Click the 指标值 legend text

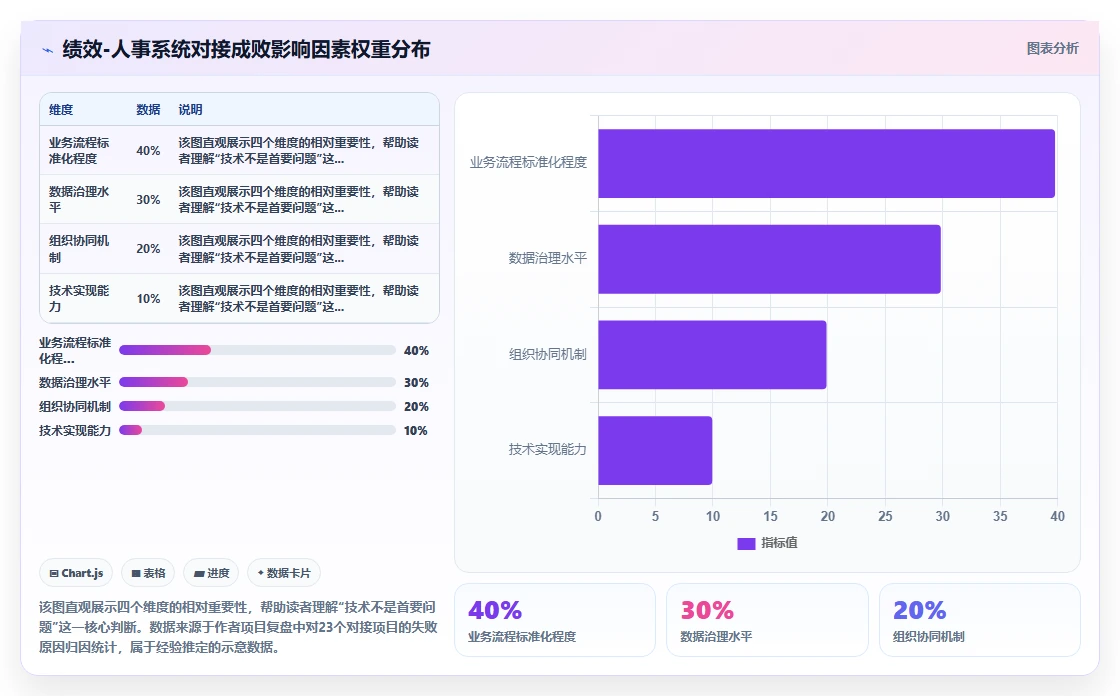tap(779, 543)
